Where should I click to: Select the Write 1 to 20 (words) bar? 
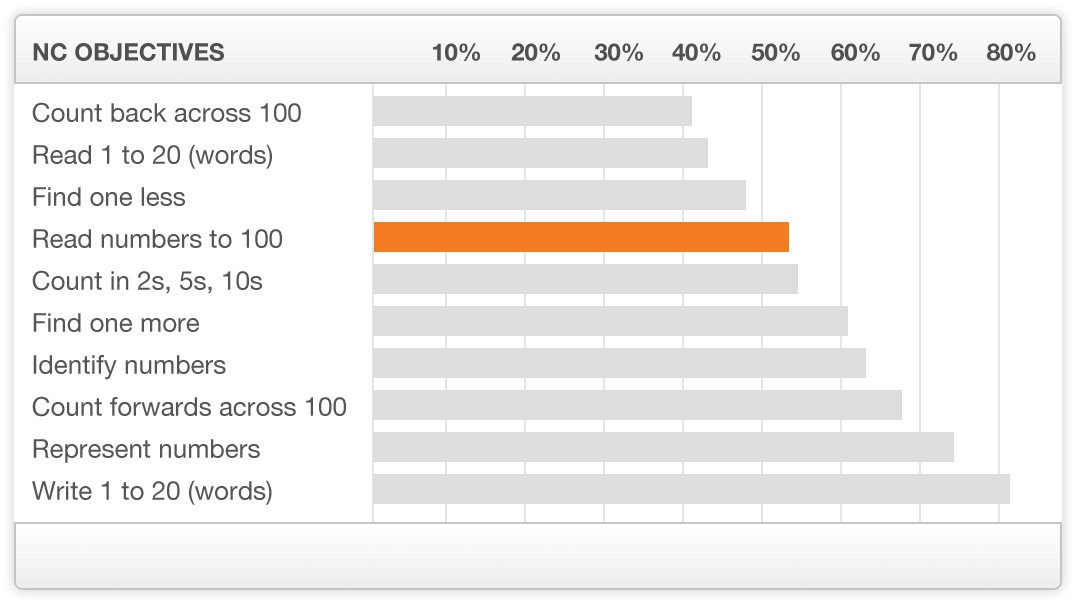[692, 489]
